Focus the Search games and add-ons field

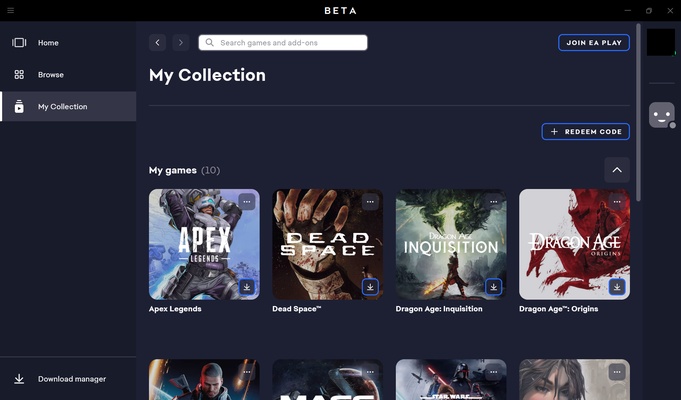[x=283, y=43]
